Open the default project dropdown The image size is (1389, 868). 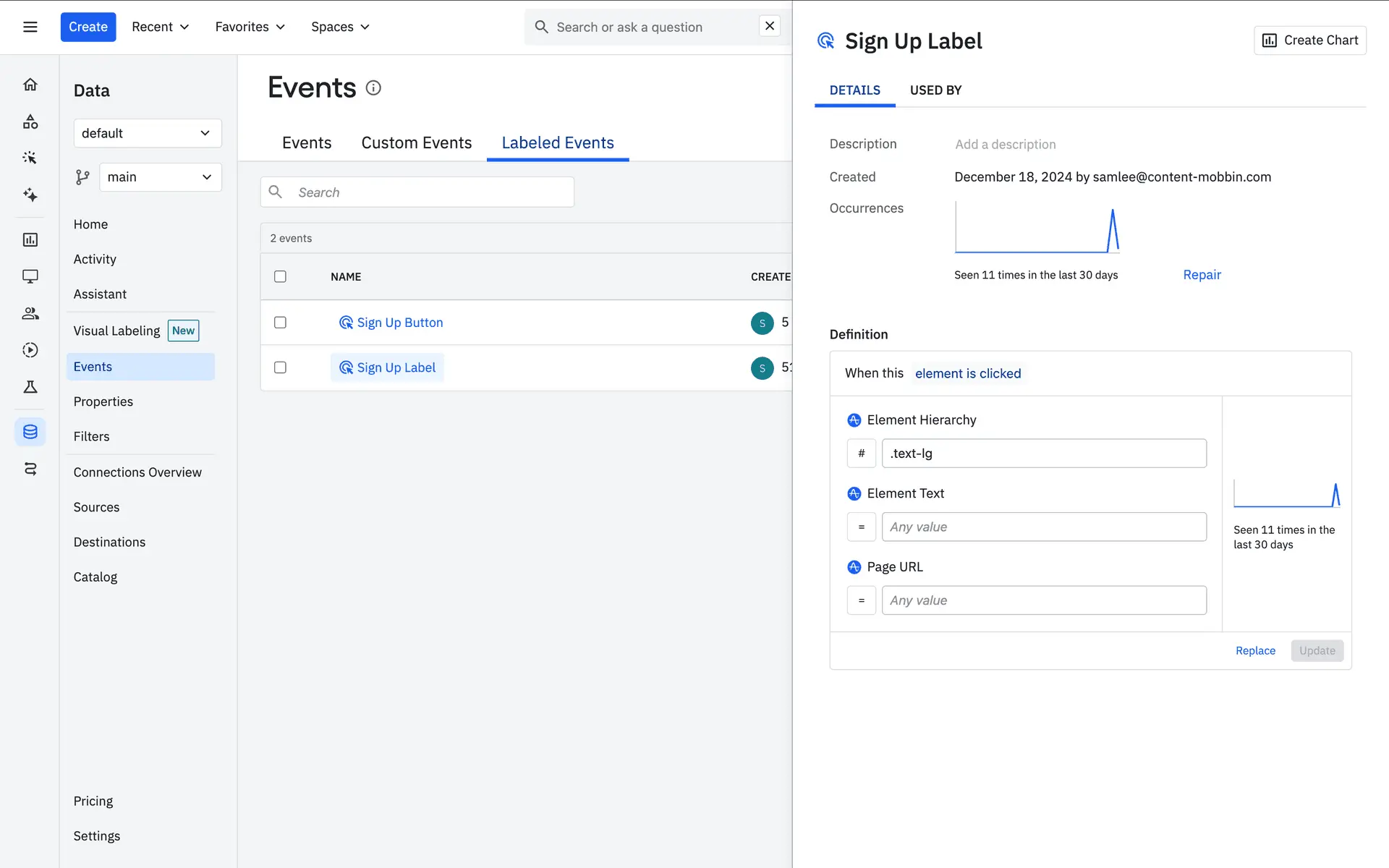coord(147,133)
